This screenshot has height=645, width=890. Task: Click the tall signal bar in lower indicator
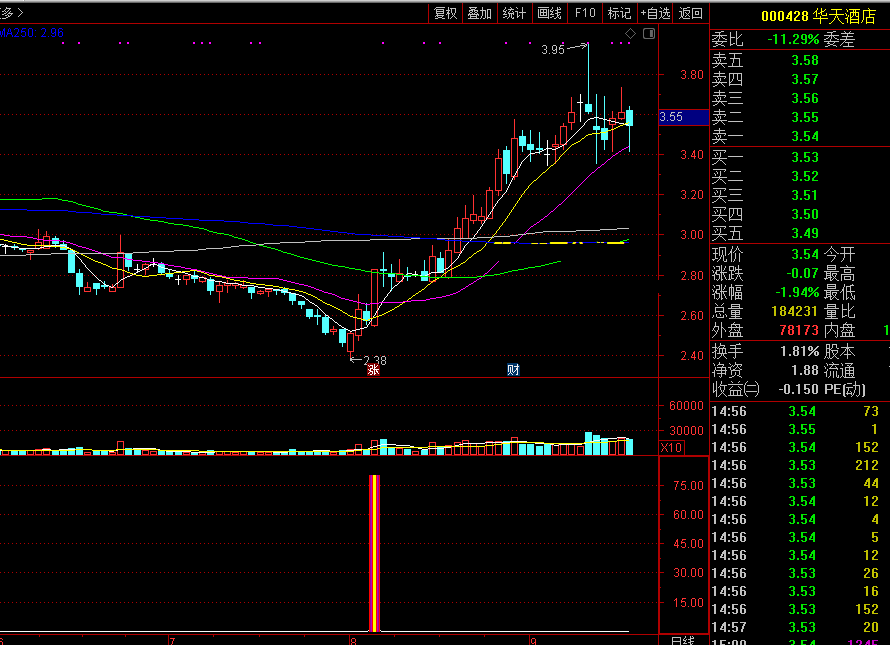[375, 553]
